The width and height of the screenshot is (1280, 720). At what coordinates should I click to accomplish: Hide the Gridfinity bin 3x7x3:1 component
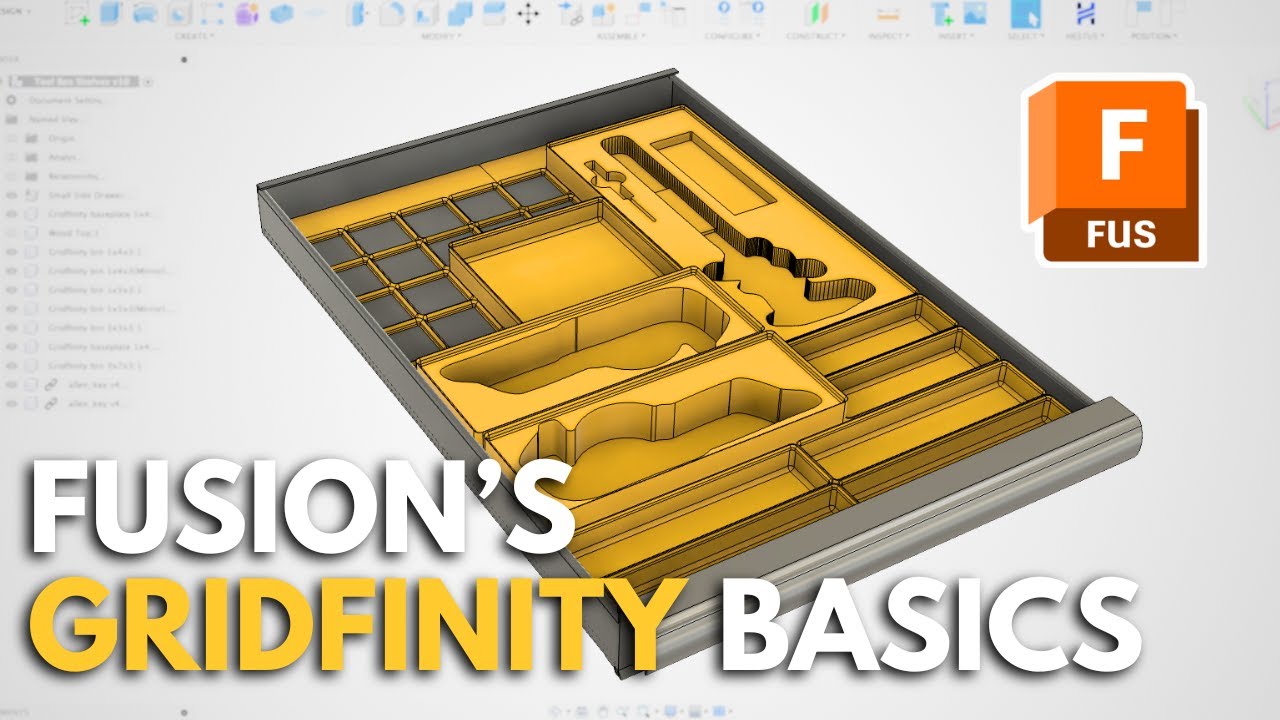[11, 366]
